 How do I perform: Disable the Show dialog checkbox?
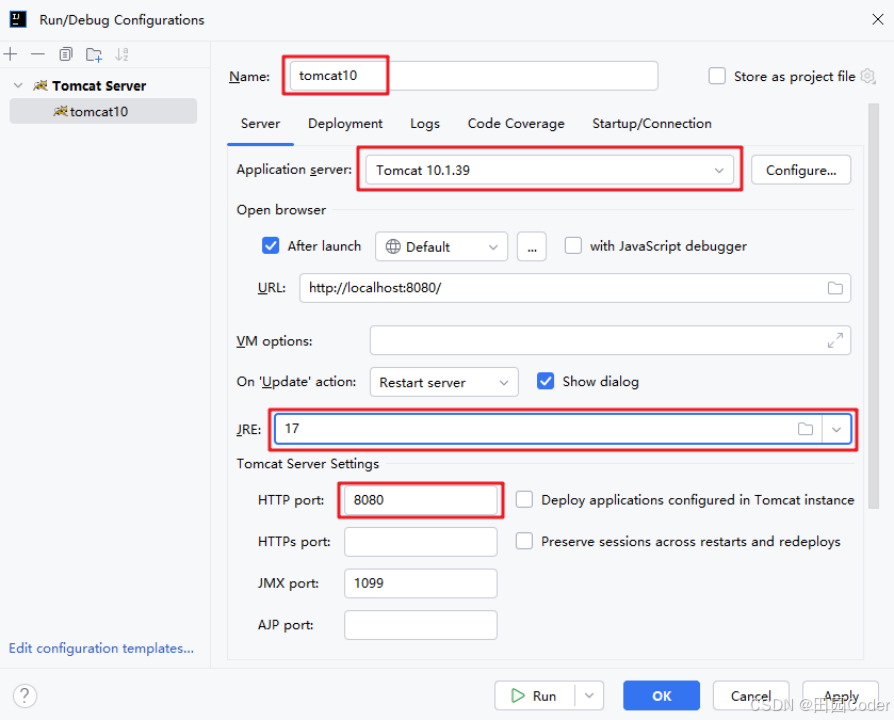(546, 380)
